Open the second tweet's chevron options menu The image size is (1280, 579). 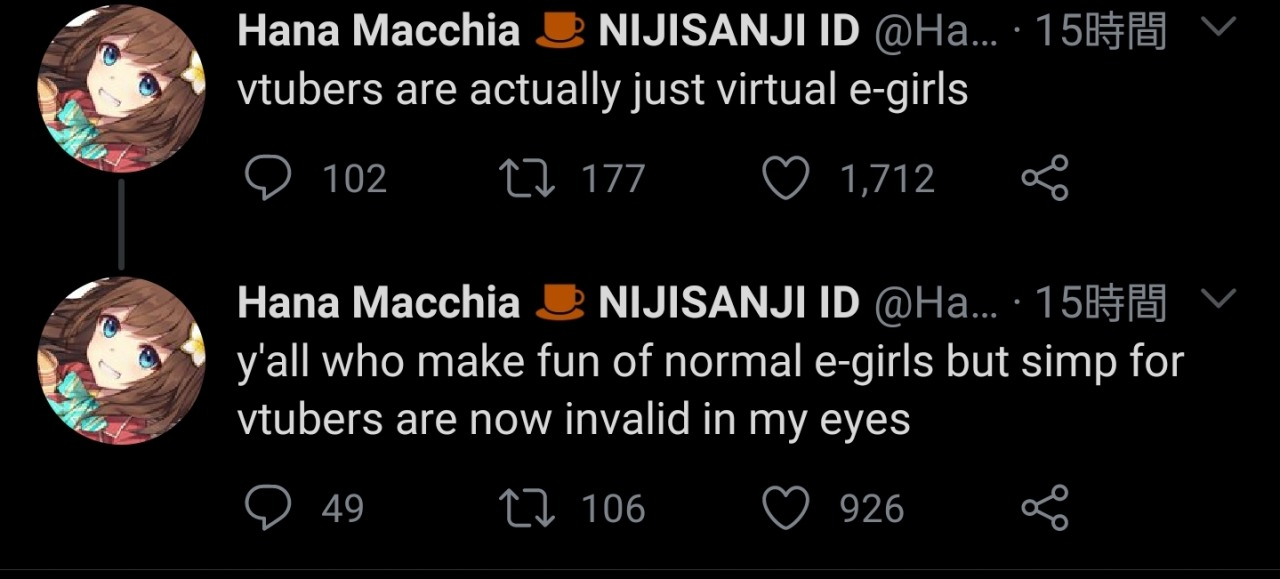[x=1218, y=298]
